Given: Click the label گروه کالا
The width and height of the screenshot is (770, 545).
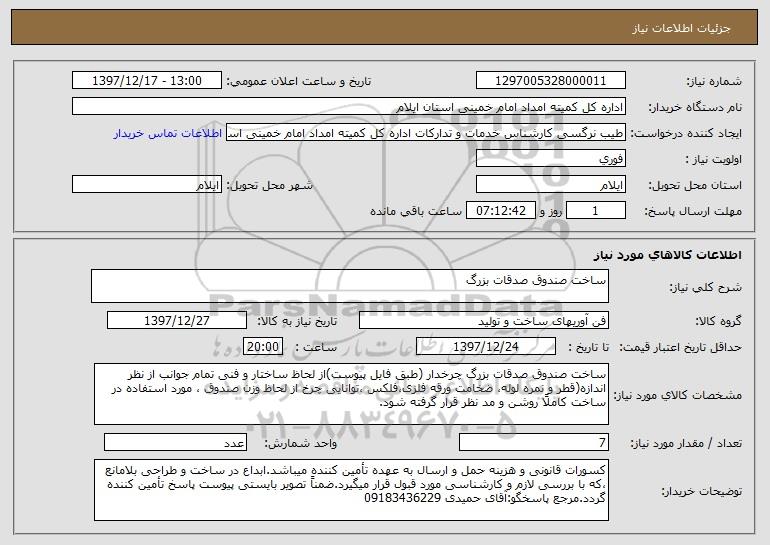Looking at the screenshot, I should pyautogui.click(x=718, y=322).
